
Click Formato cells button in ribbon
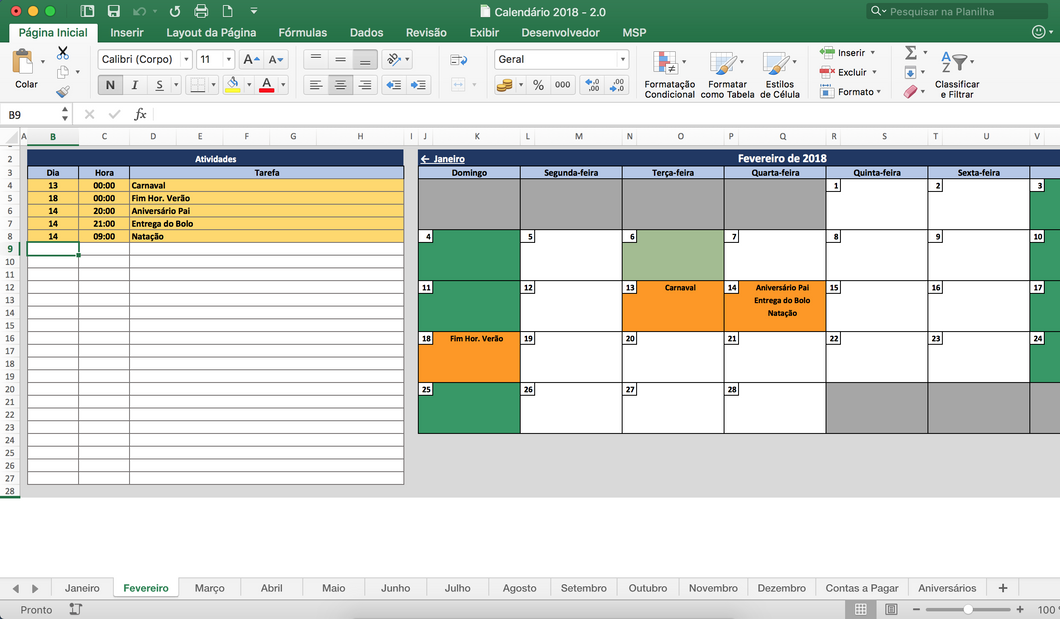[850, 92]
